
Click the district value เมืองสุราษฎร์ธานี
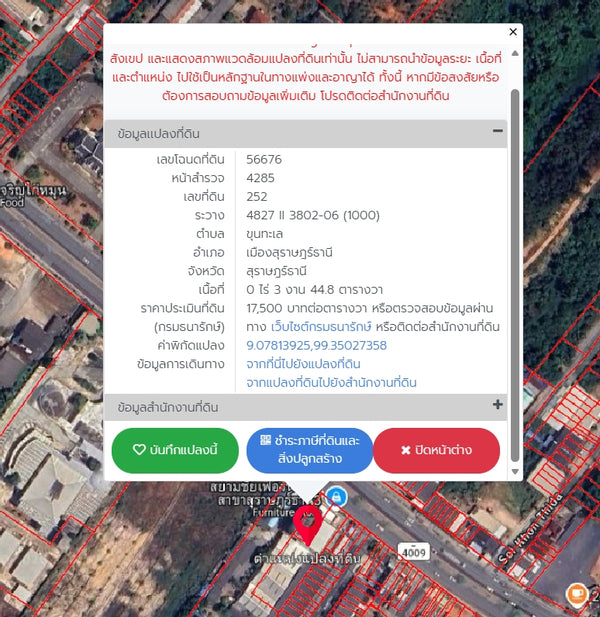(289, 252)
